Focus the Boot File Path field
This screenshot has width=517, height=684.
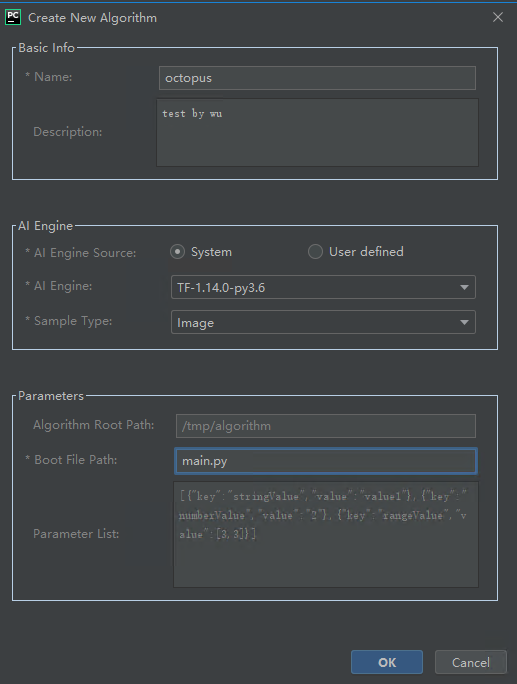click(325, 461)
